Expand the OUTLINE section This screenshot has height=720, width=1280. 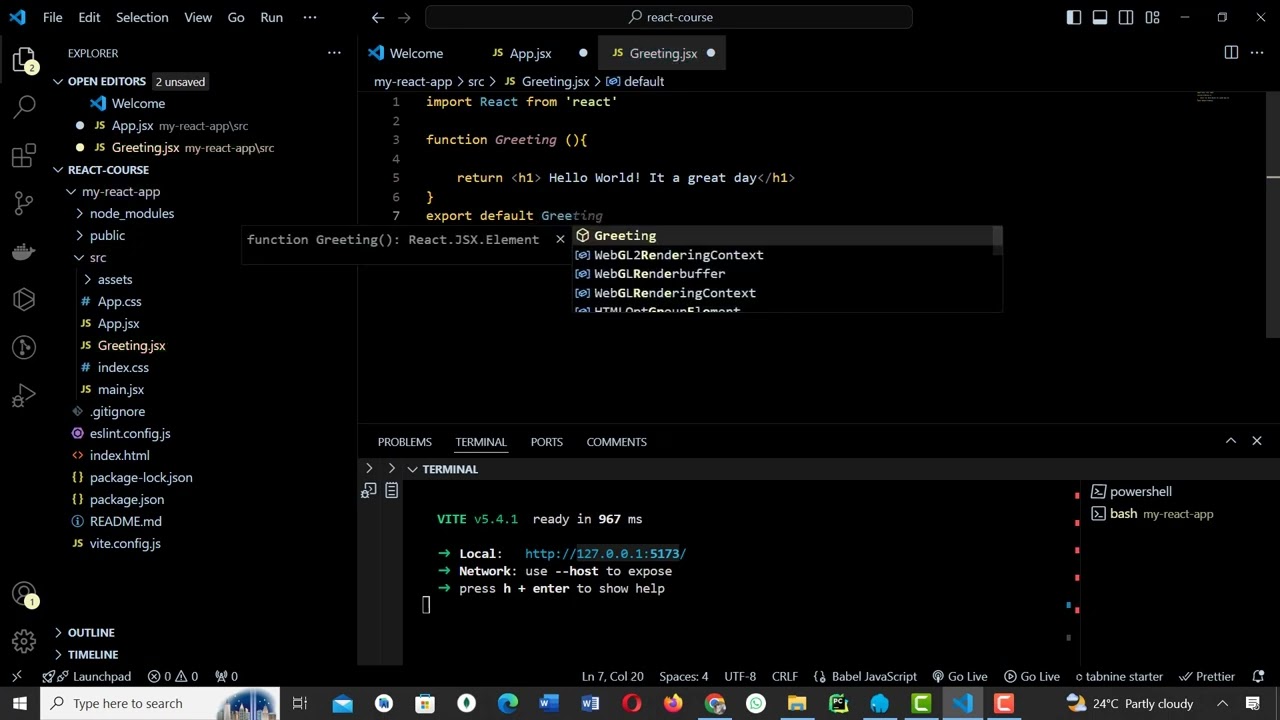(x=58, y=632)
